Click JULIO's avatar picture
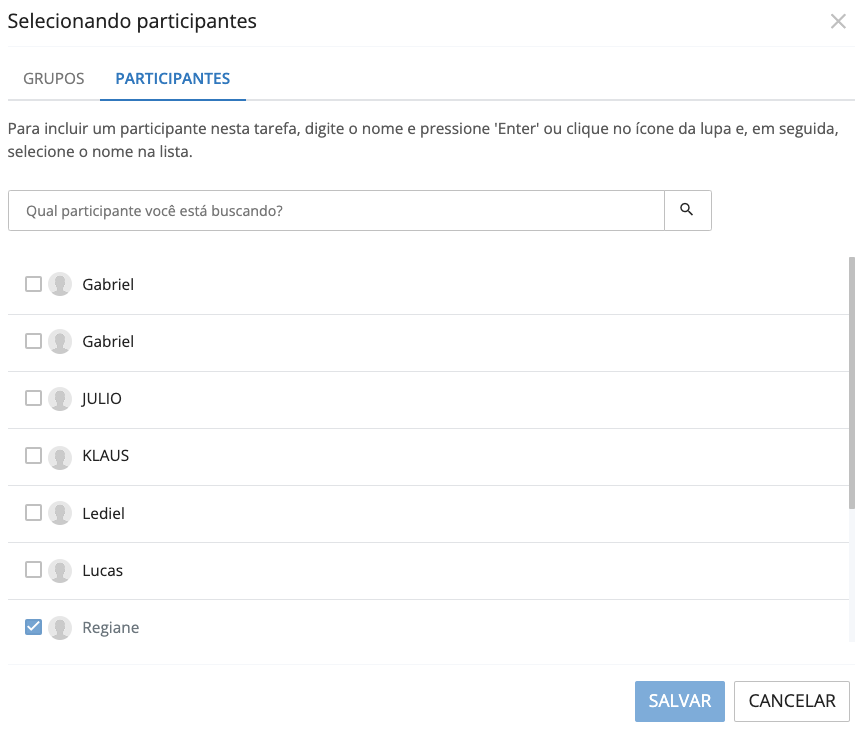 (60, 398)
